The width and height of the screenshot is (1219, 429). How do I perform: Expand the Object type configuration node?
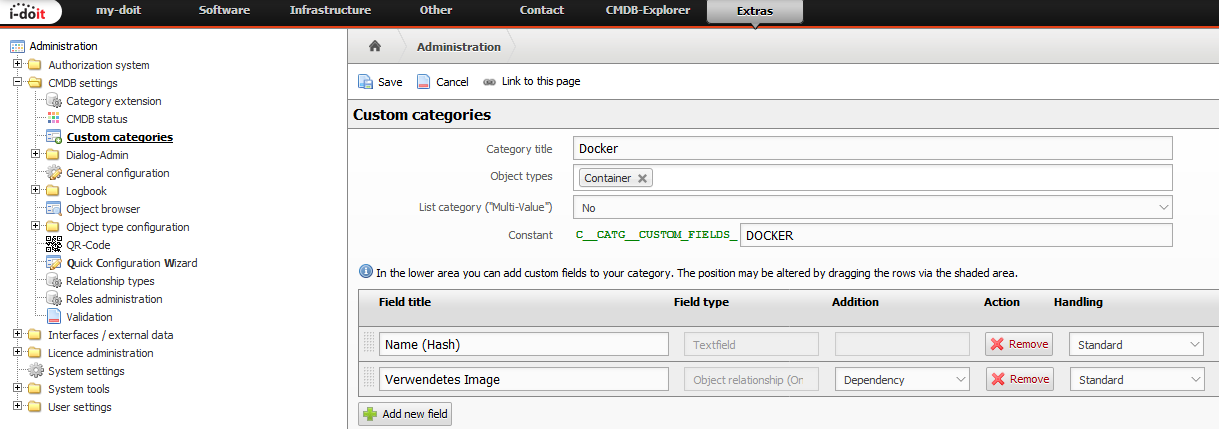tap(35, 226)
